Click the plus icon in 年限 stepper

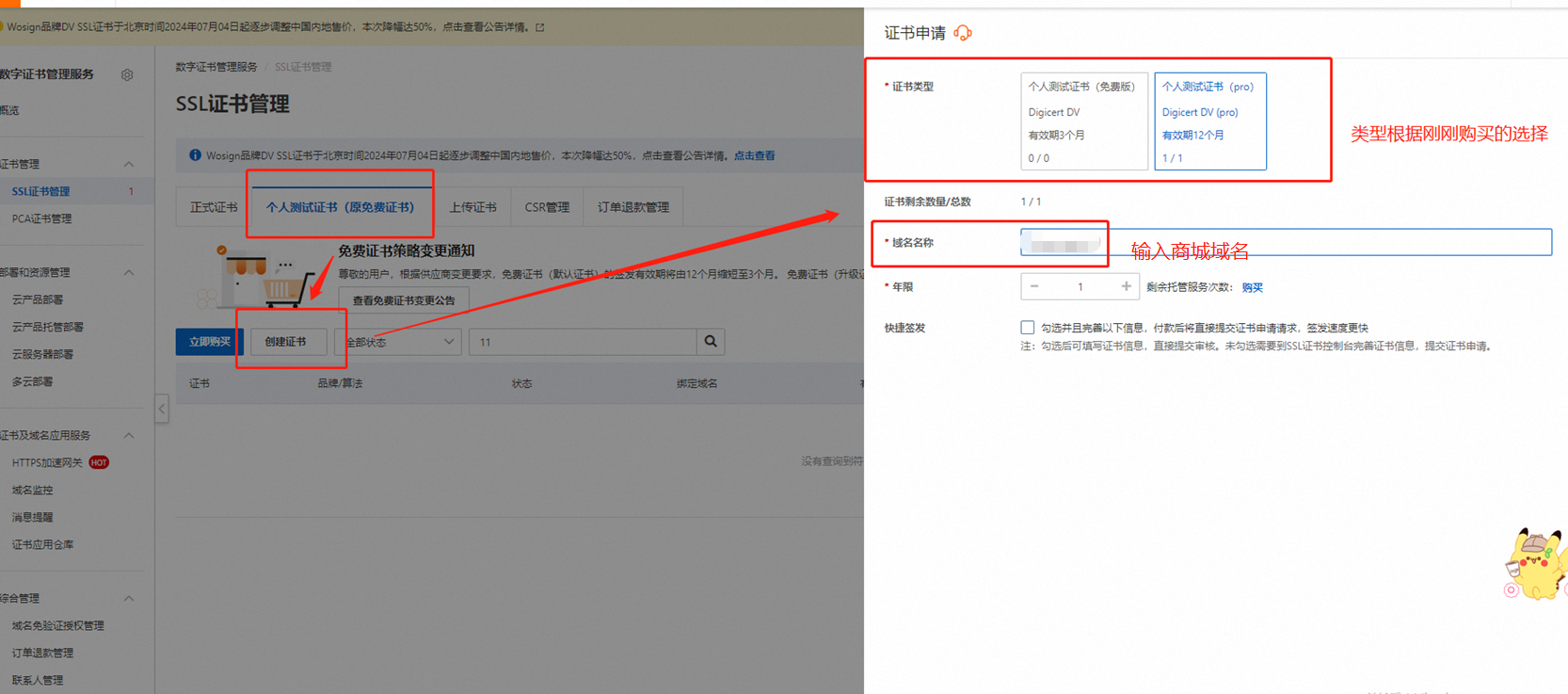1126,286
